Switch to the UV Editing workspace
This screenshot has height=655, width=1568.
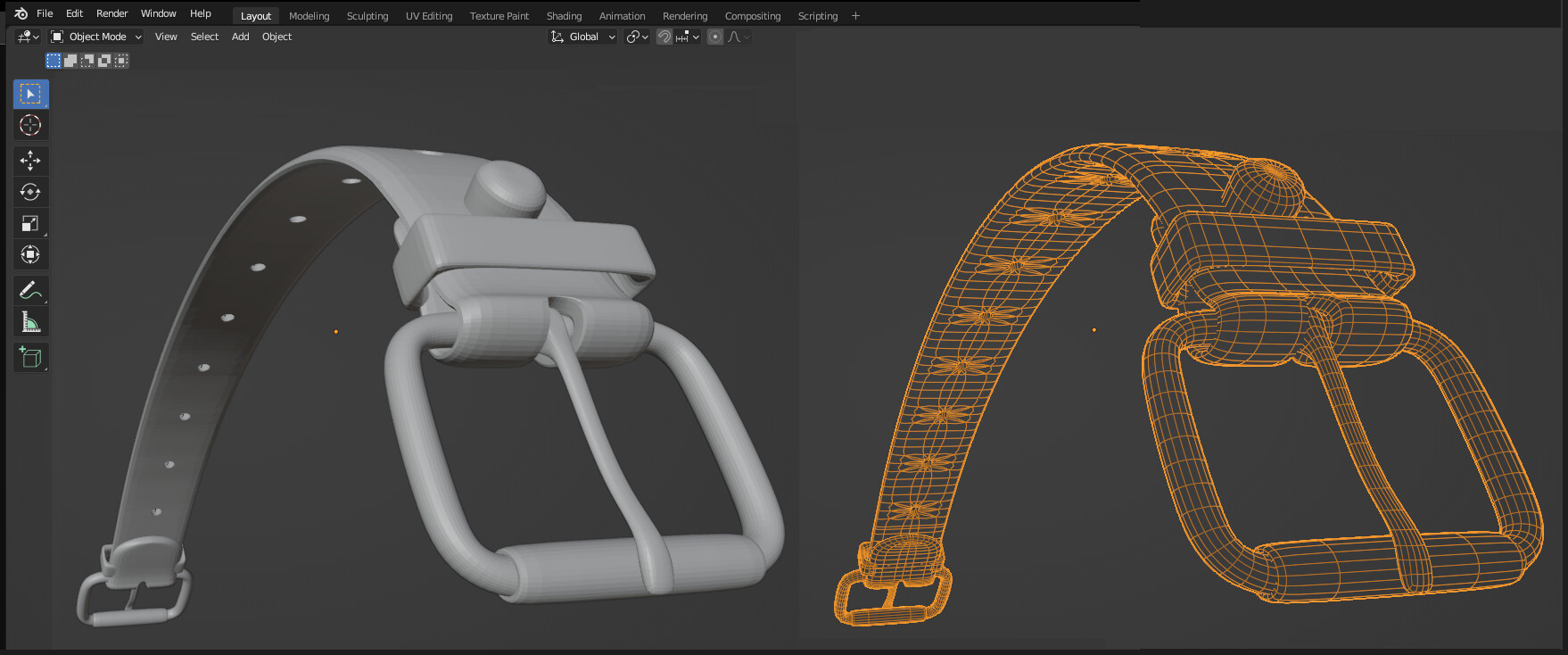tap(429, 16)
